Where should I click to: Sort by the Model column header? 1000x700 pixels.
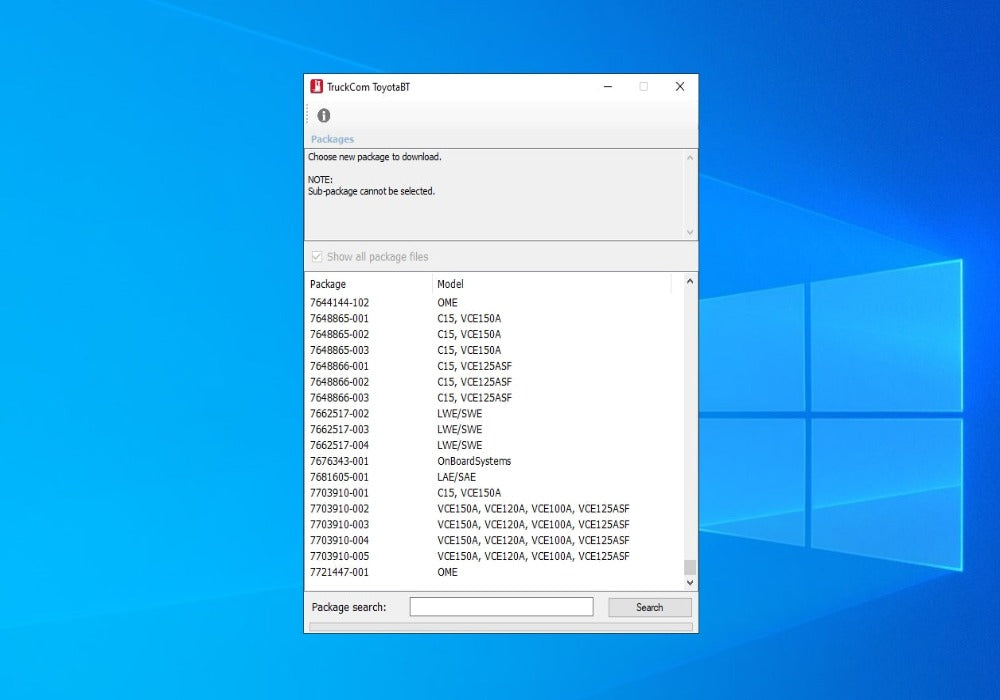[x=550, y=284]
